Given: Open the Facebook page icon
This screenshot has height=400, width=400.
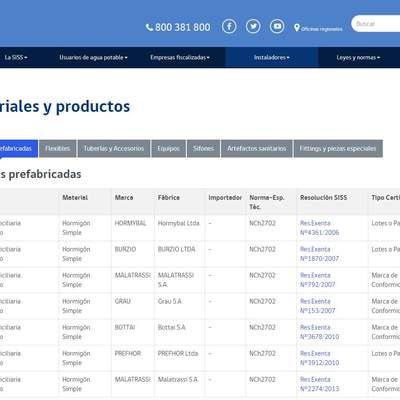Looking at the screenshot, I should 229,26.
